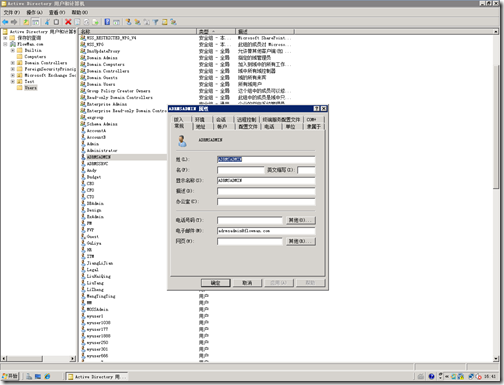Screen dimensions: 504x385
Task: Click Internet Explorer icon in quick launch
Action: (x=47, y=376)
